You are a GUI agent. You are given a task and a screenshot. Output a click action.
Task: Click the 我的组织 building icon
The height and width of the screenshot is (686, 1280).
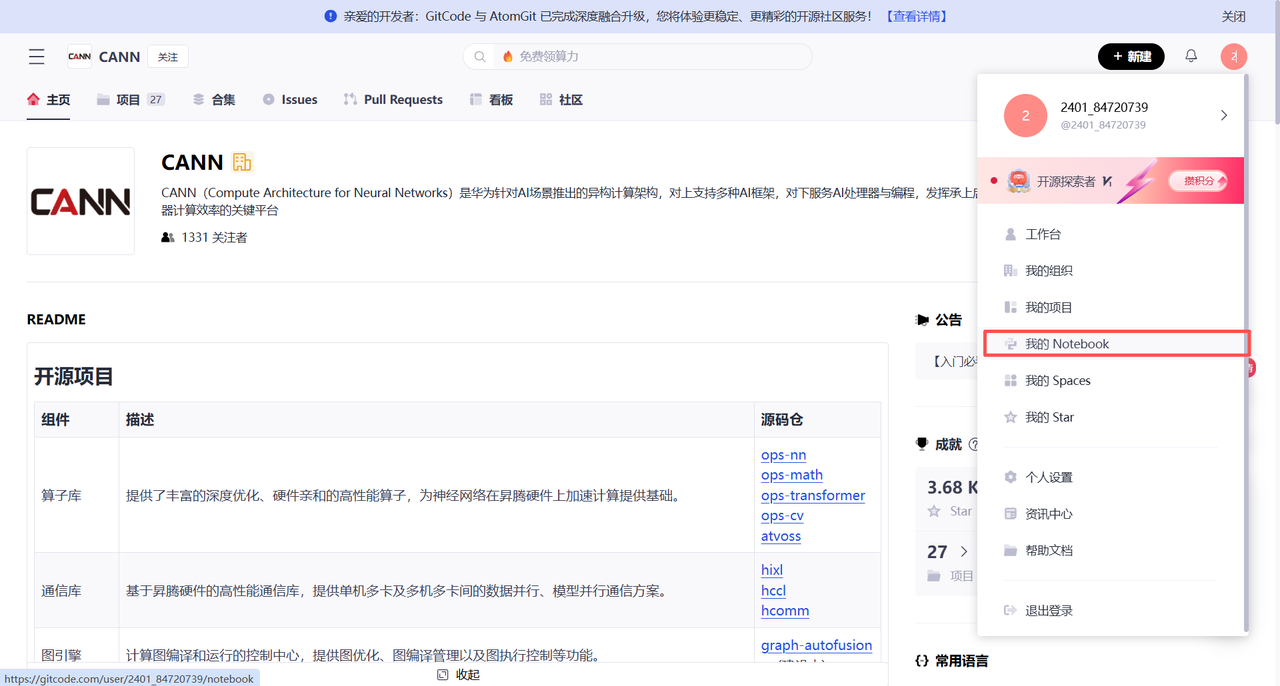1010,271
